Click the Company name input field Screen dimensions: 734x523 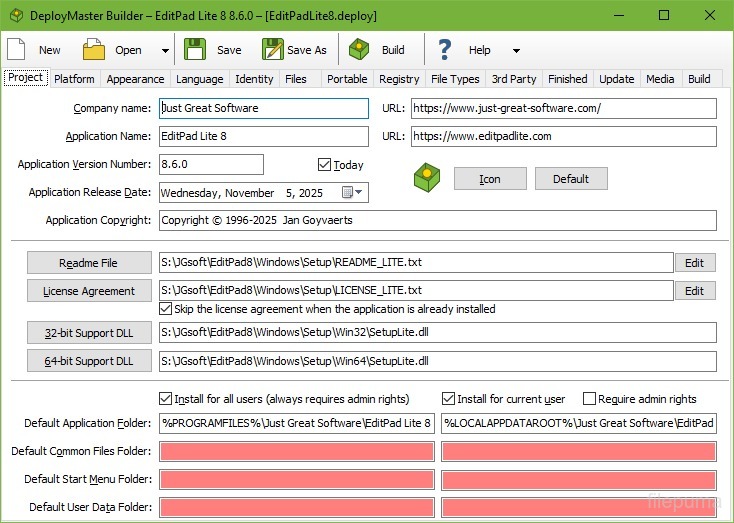click(264, 108)
